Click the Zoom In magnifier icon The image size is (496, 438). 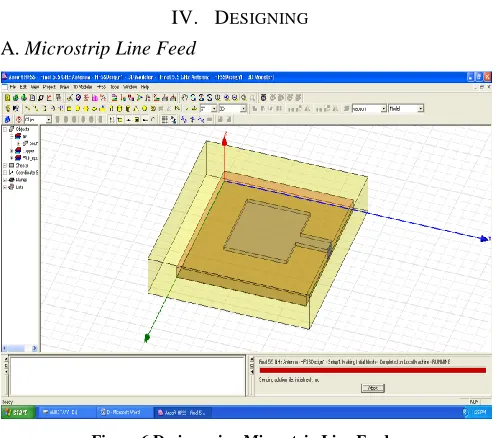click(x=227, y=98)
